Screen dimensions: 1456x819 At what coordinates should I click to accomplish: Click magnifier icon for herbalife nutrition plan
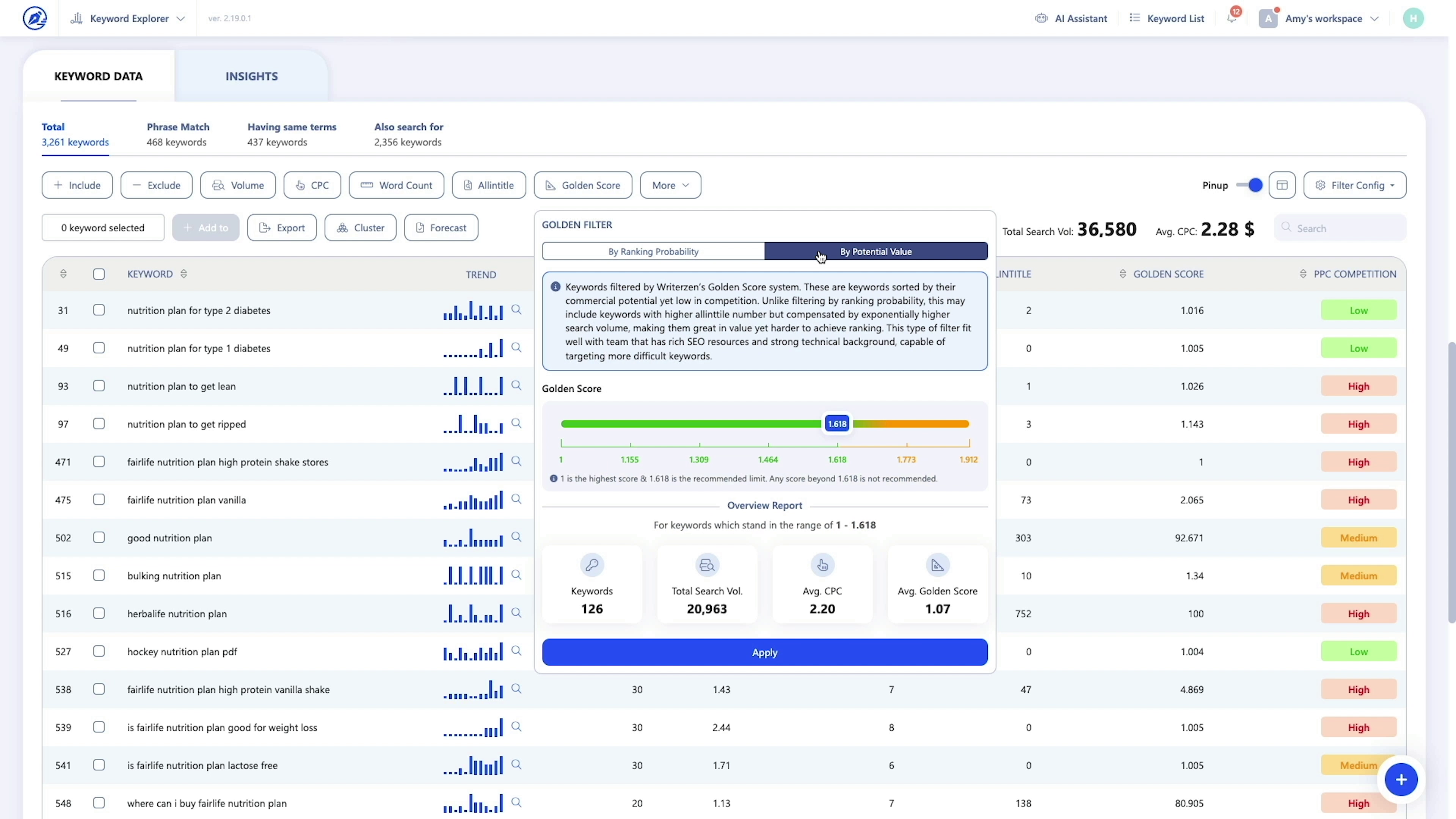pos(516,613)
